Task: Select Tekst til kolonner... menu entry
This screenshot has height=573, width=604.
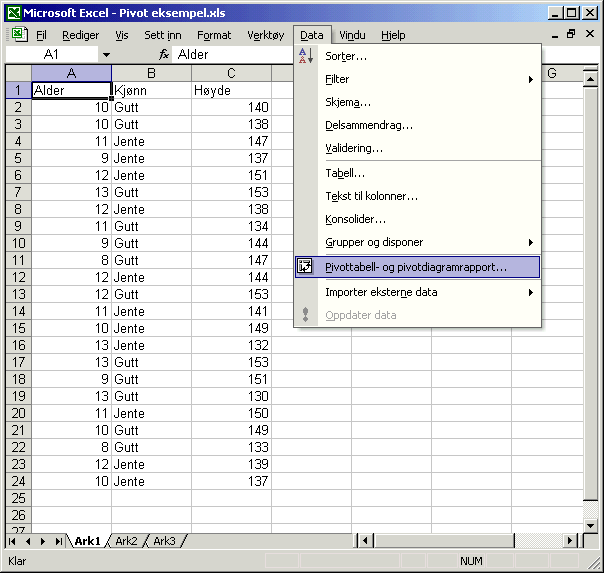Action: 371,196
